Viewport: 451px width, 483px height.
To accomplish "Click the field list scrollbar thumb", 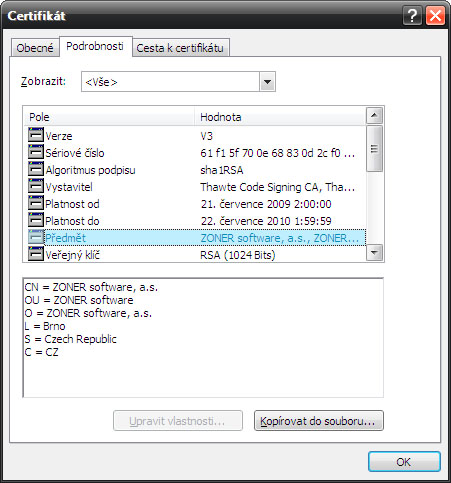I will 374,149.
